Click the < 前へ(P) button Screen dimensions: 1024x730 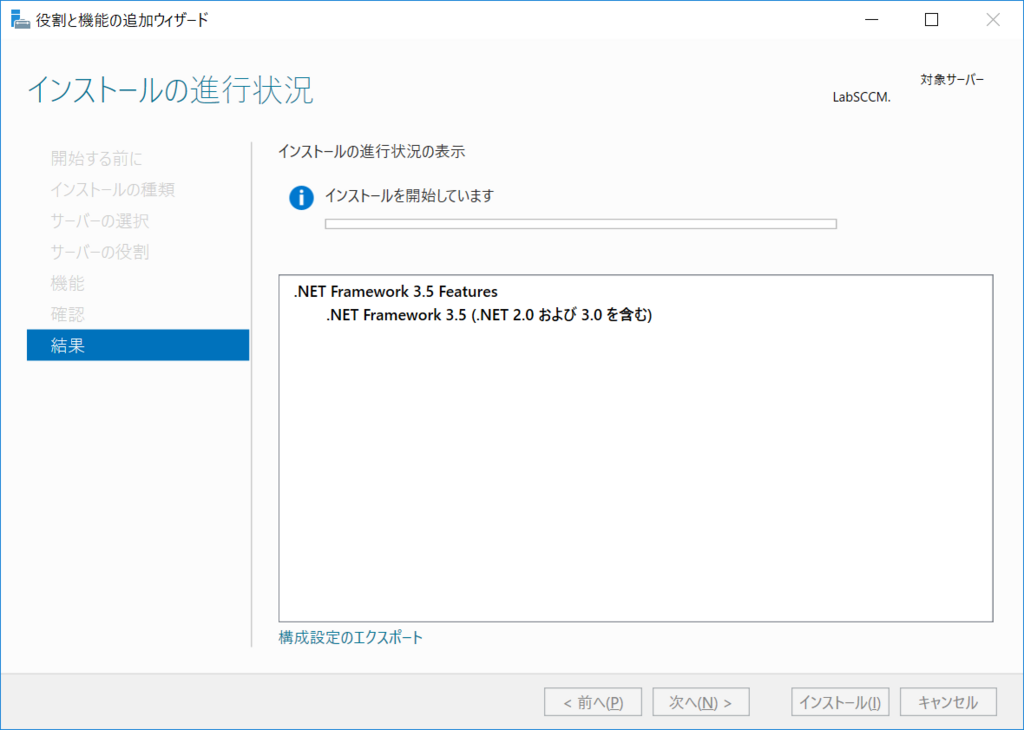(593, 703)
